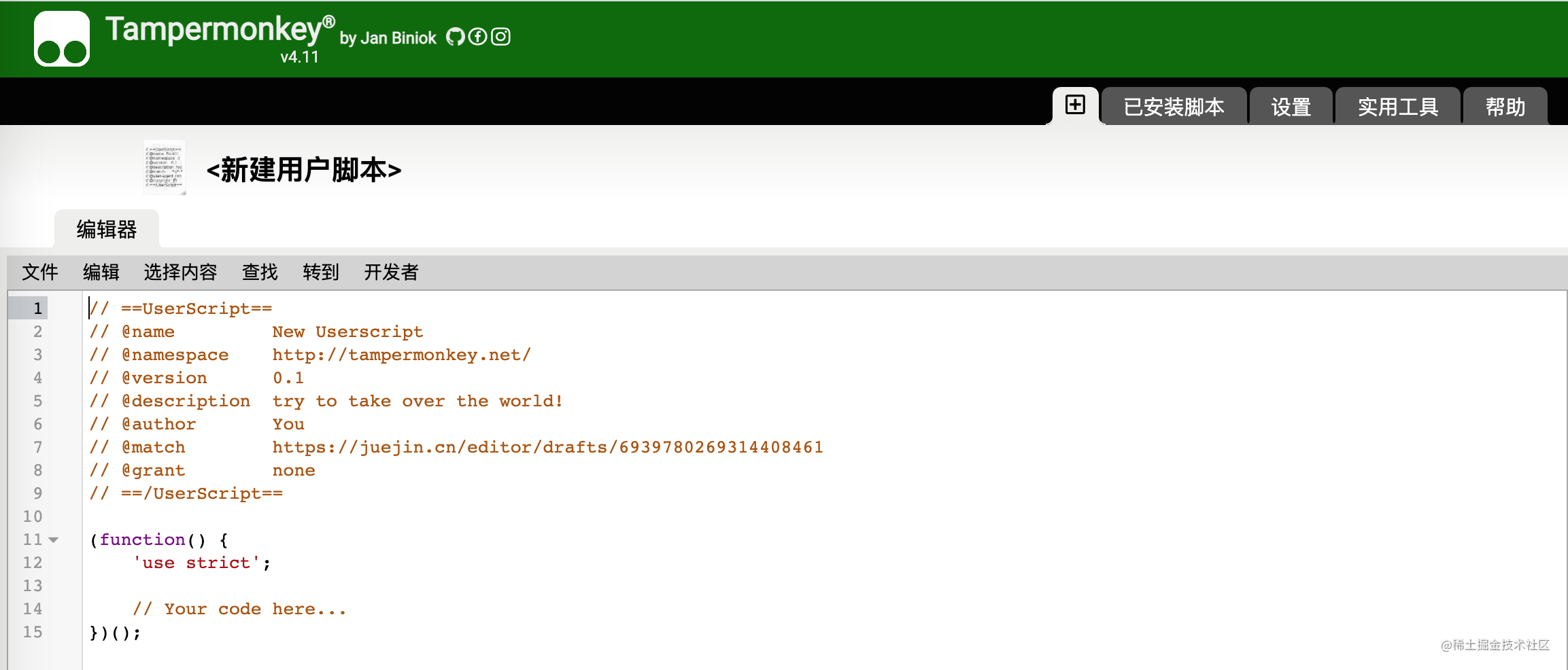Open the Instagram icon link
The image size is (1568, 670).
(x=500, y=37)
